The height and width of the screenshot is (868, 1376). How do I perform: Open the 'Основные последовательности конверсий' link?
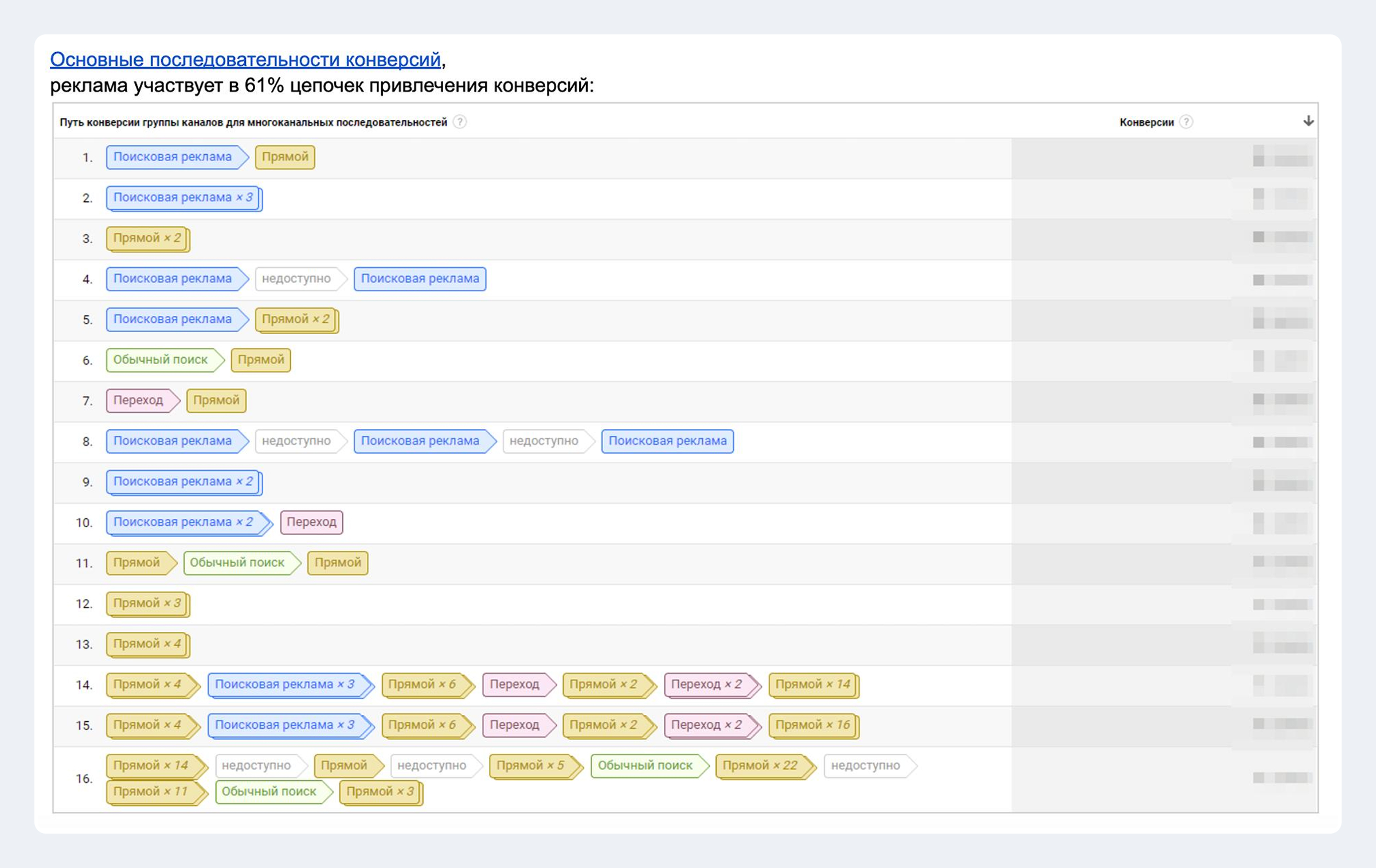[245, 60]
